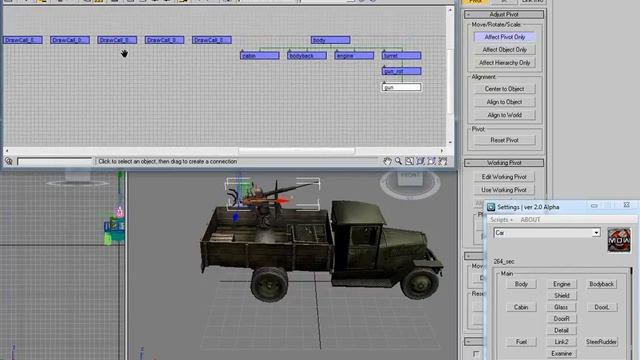Click the Engine button in Settings
The height and width of the screenshot is (360, 640).
pyautogui.click(x=562, y=284)
